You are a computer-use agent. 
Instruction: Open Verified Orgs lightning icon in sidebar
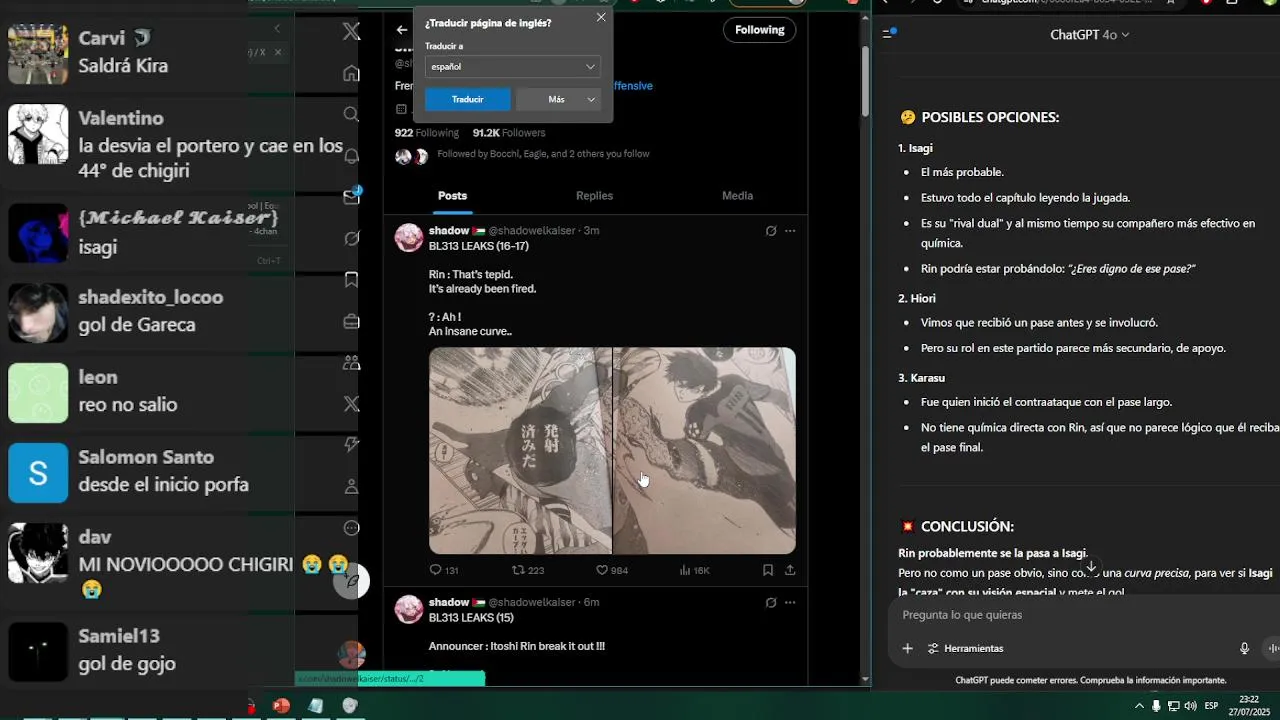click(351, 445)
